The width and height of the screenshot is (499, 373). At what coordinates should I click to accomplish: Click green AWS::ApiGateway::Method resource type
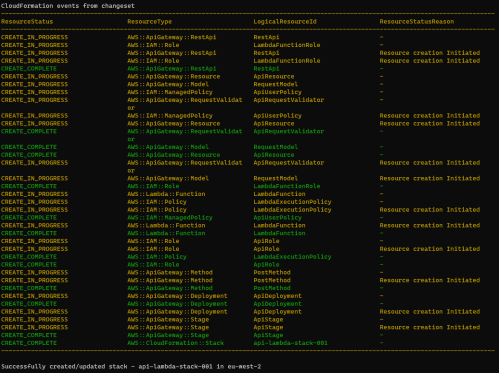(x=170, y=288)
